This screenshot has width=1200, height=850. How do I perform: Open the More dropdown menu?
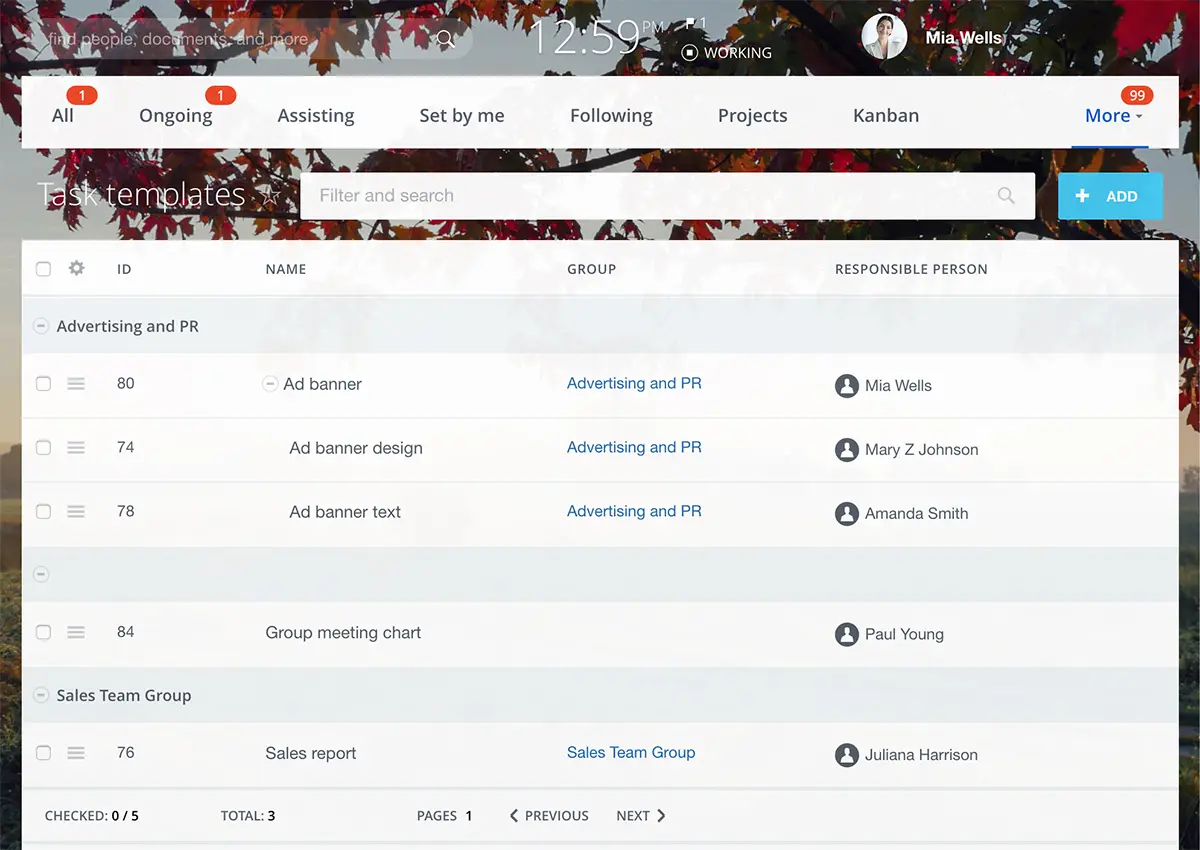(x=1112, y=116)
